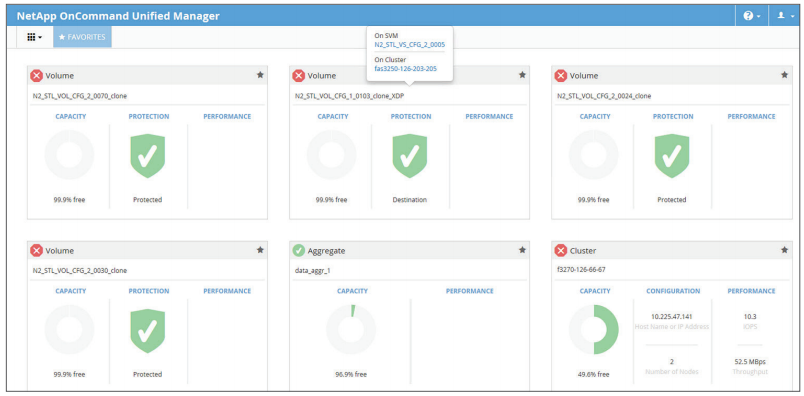Toggle favorite star on N2_STL_VOL_CFG_1_0103_clone_XDP card
Screen dimensions: 804x396
522,75
